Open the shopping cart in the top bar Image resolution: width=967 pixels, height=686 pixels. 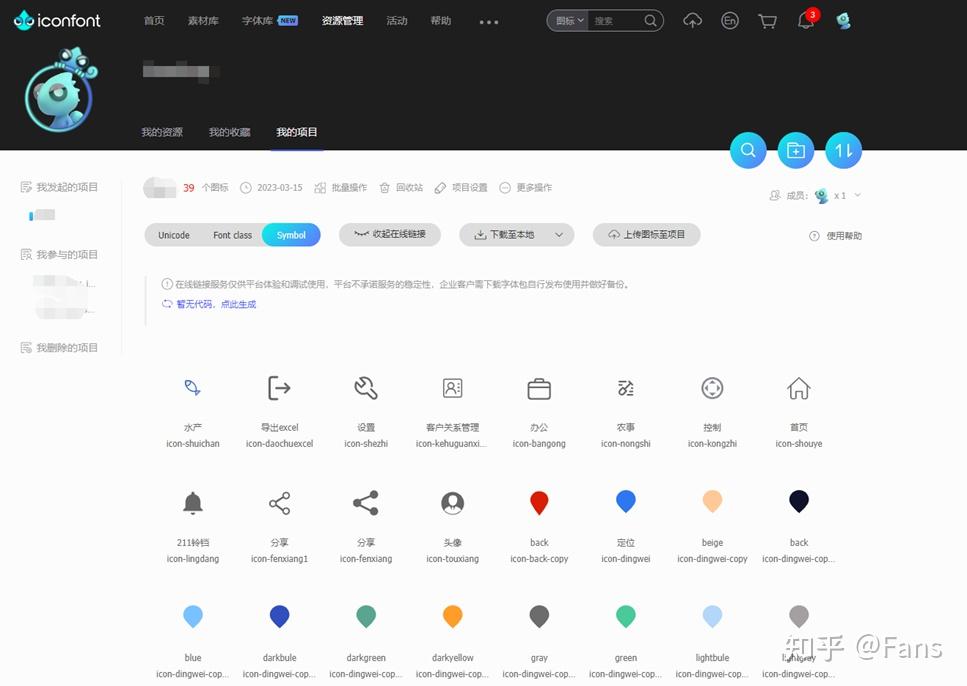click(x=767, y=20)
